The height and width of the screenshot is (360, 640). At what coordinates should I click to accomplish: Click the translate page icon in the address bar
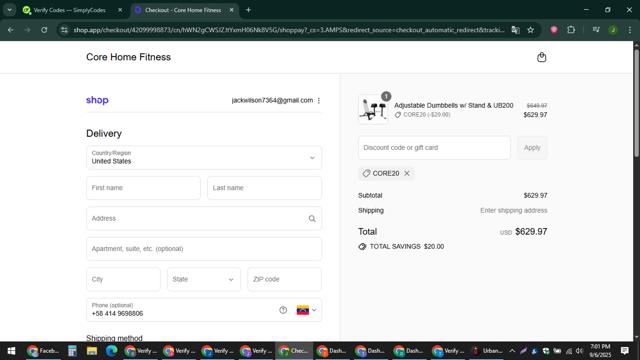[516, 30]
